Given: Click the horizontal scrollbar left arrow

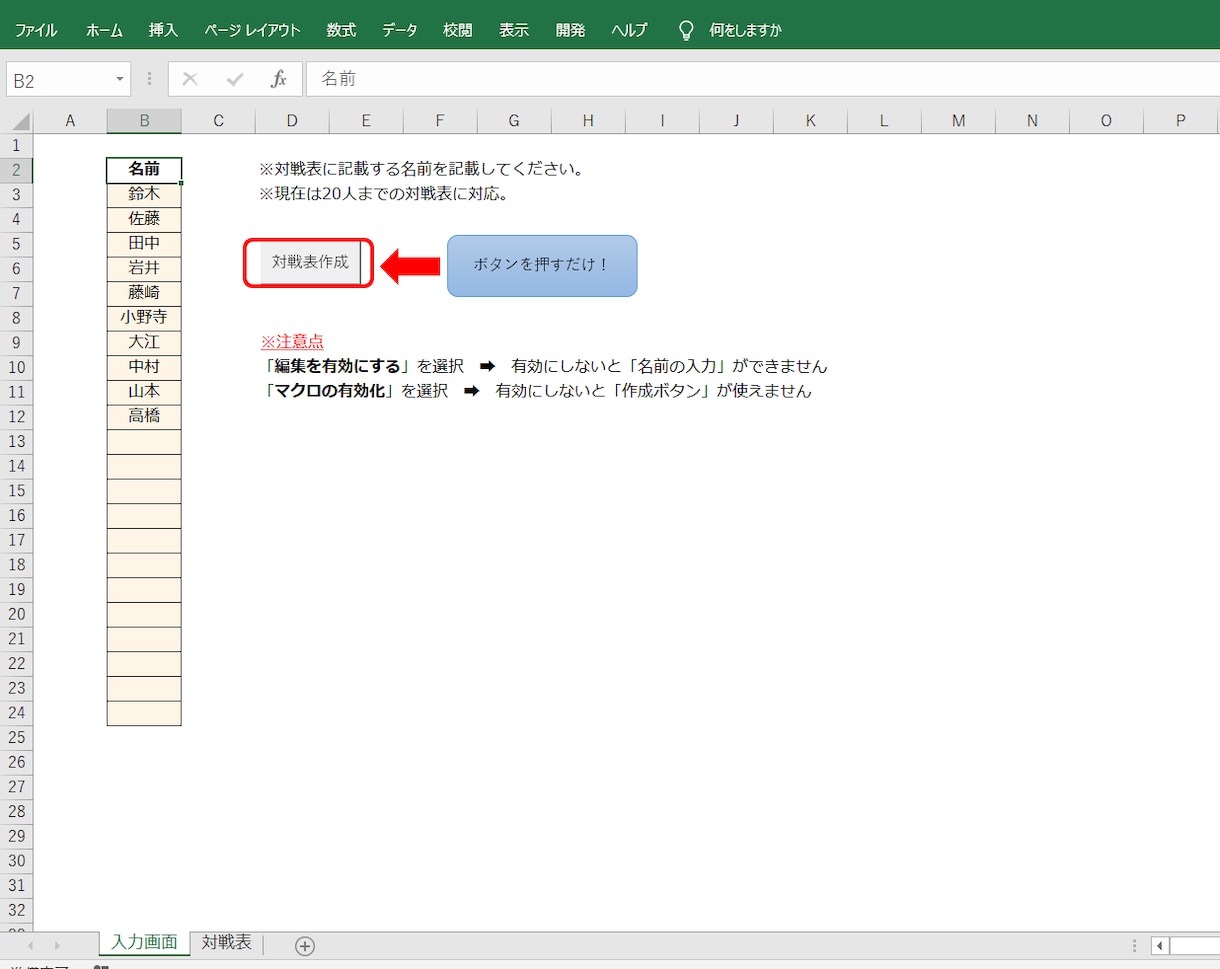Looking at the screenshot, I should click(1160, 945).
